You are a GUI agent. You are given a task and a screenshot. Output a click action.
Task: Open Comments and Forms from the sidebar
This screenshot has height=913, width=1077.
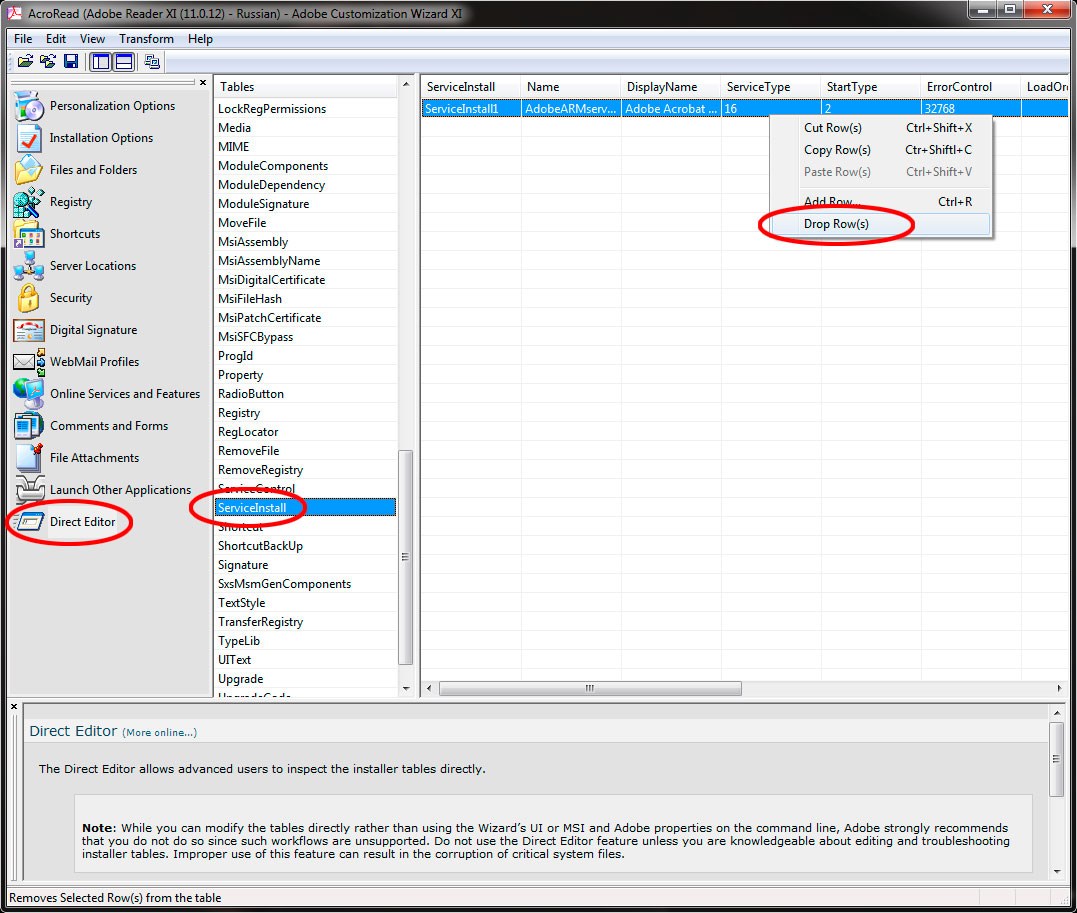pyautogui.click(x=109, y=426)
